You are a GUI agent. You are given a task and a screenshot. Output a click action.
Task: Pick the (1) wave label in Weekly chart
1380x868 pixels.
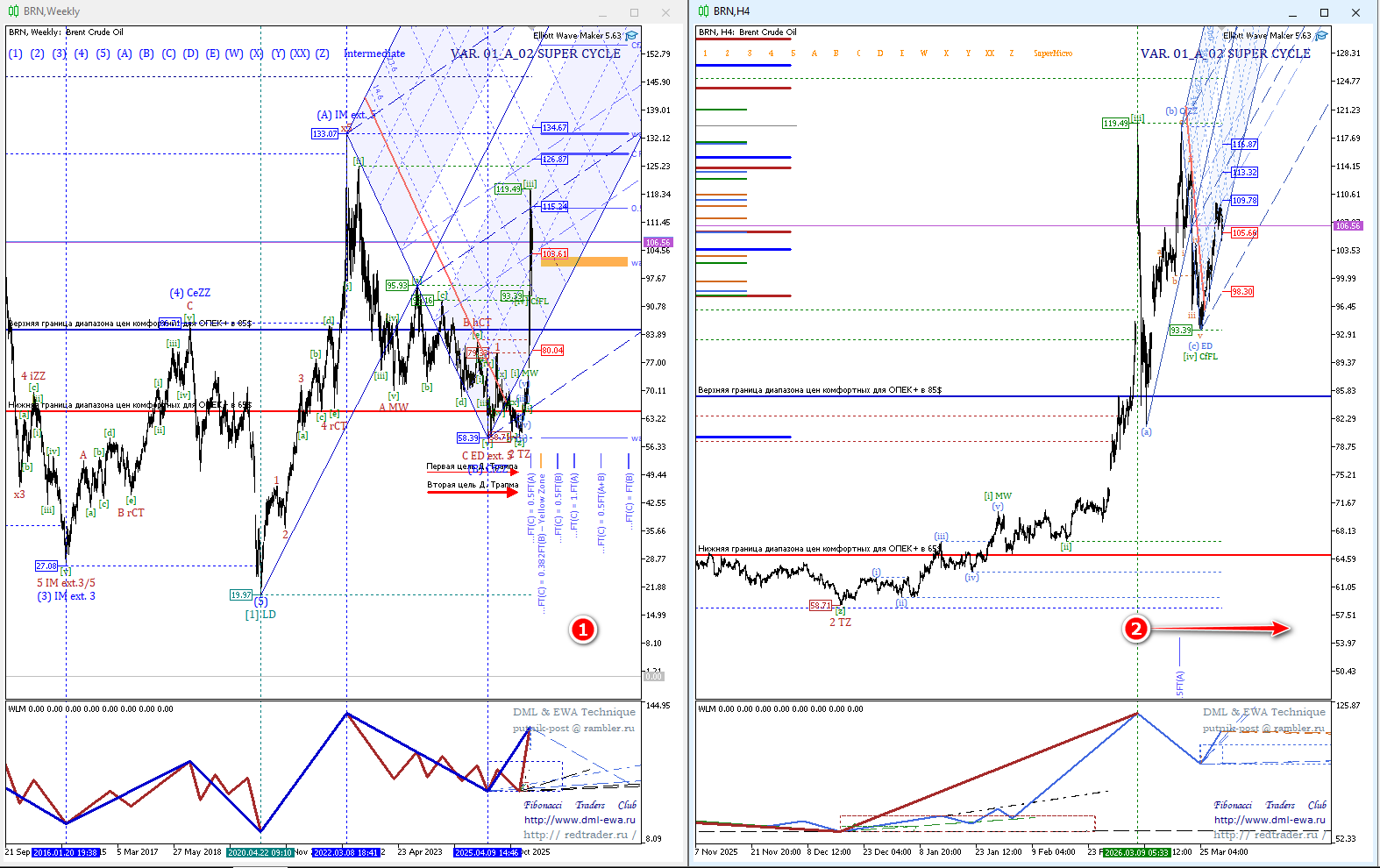coord(16,53)
